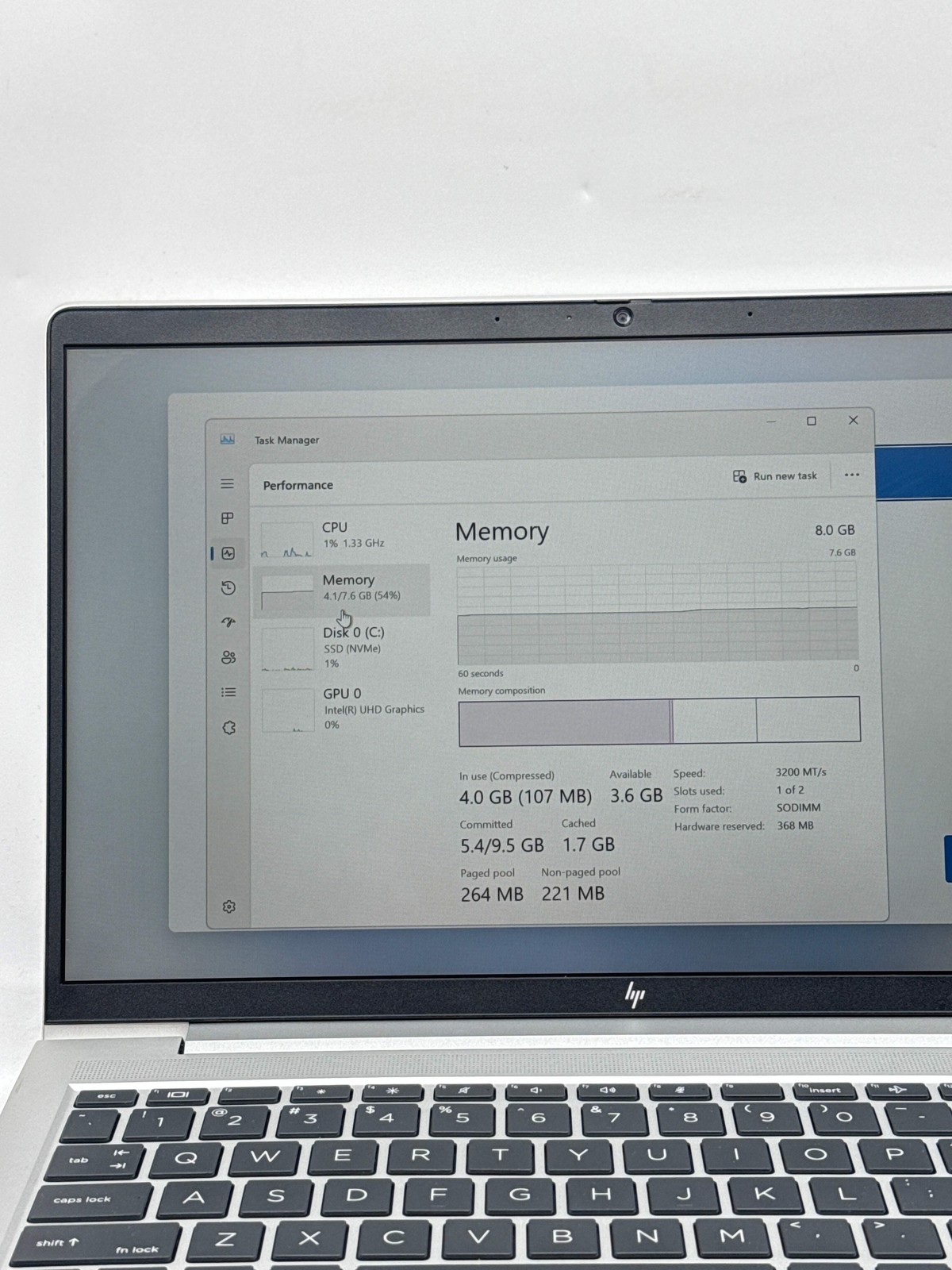Click the Performance page heading
This screenshot has width=952, height=1270.
click(x=298, y=485)
